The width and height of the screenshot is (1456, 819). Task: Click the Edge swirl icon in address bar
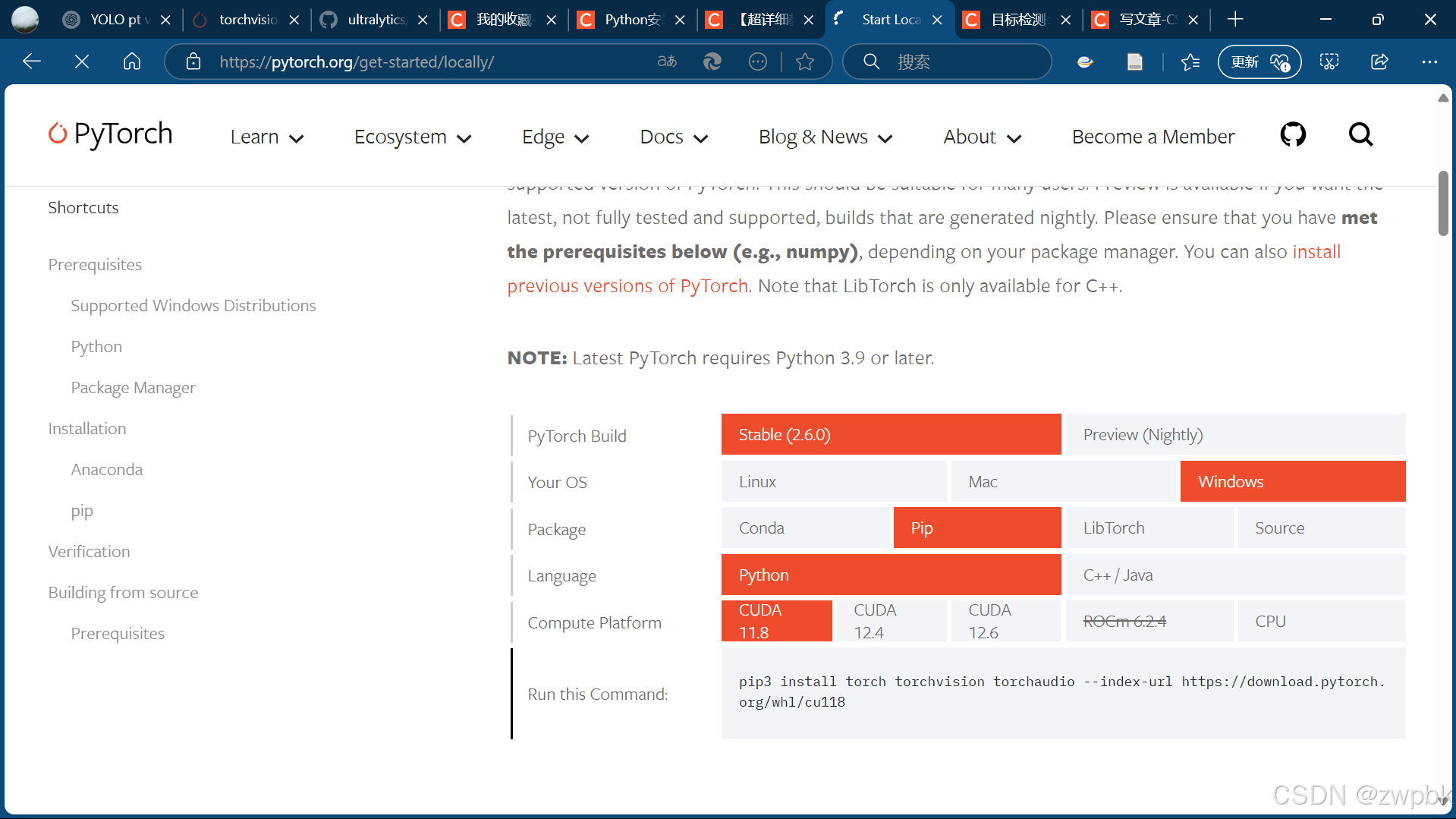click(712, 61)
